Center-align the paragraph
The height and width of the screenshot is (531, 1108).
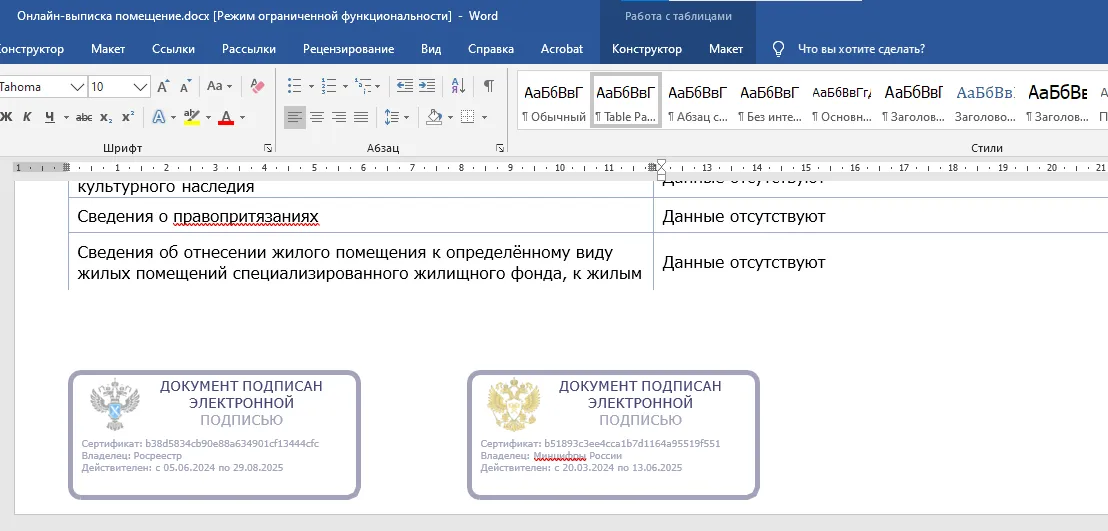point(317,118)
